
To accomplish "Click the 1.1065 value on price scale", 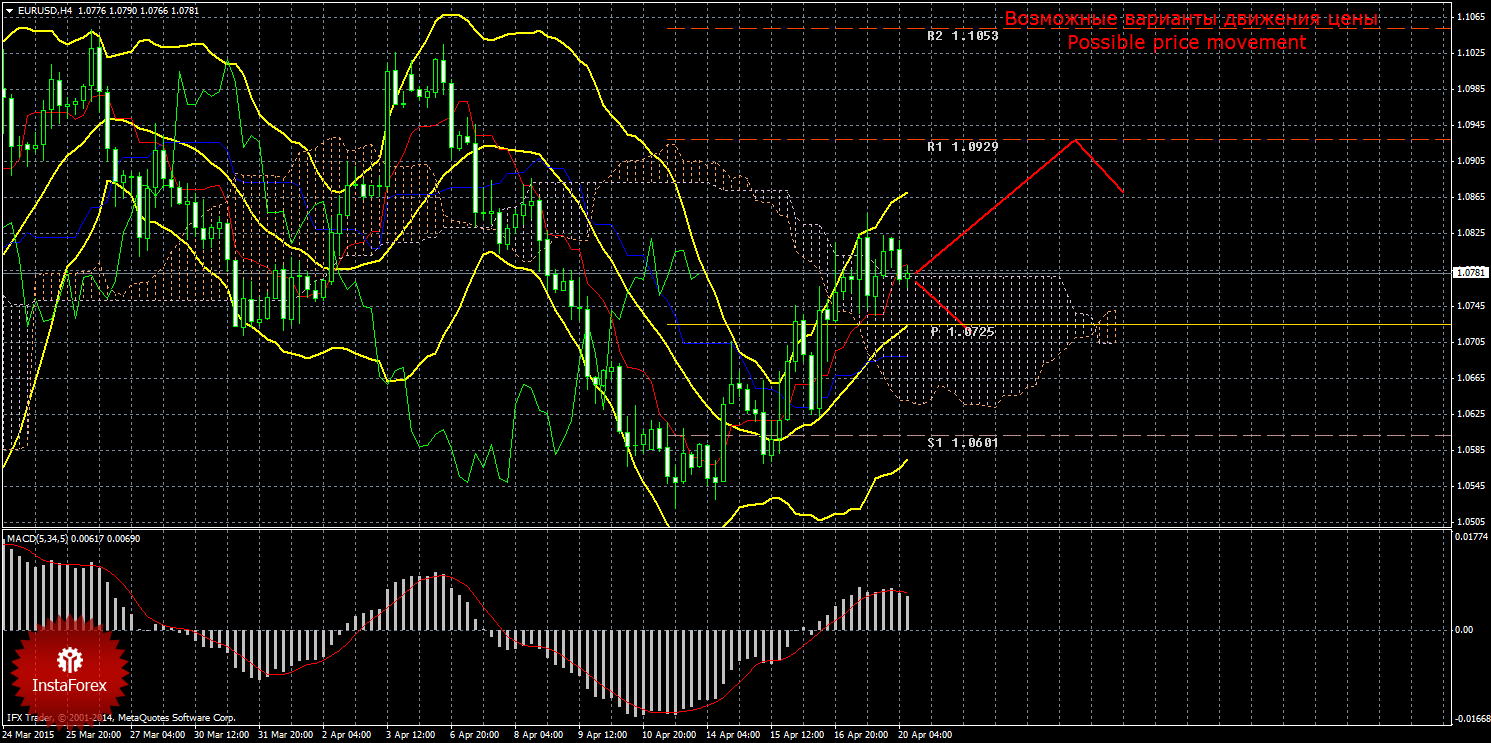I will pos(1469,17).
